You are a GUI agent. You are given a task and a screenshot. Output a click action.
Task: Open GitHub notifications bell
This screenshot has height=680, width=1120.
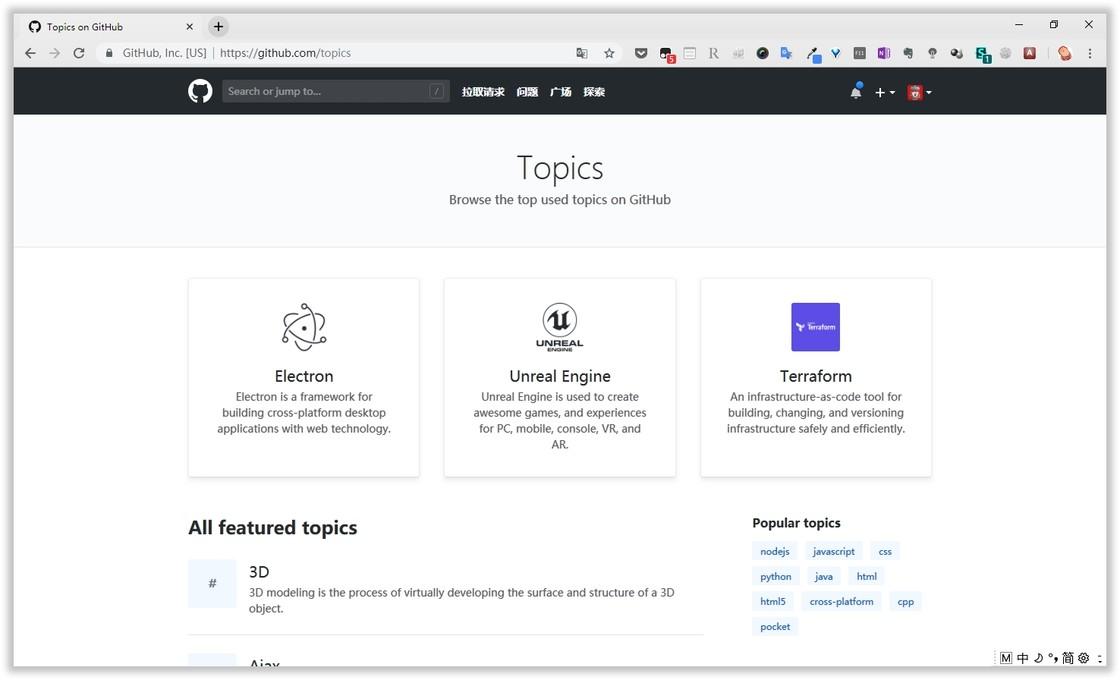pyautogui.click(x=856, y=91)
